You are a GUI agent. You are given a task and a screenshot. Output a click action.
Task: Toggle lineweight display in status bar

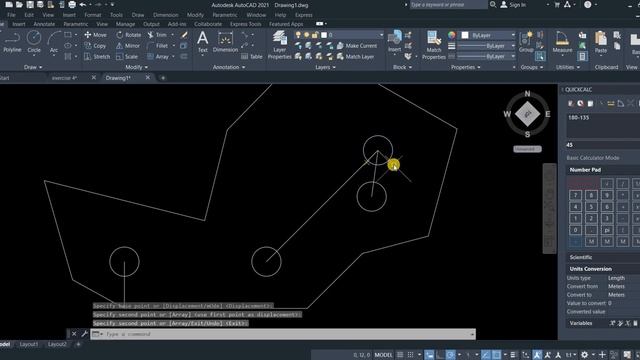point(513,355)
